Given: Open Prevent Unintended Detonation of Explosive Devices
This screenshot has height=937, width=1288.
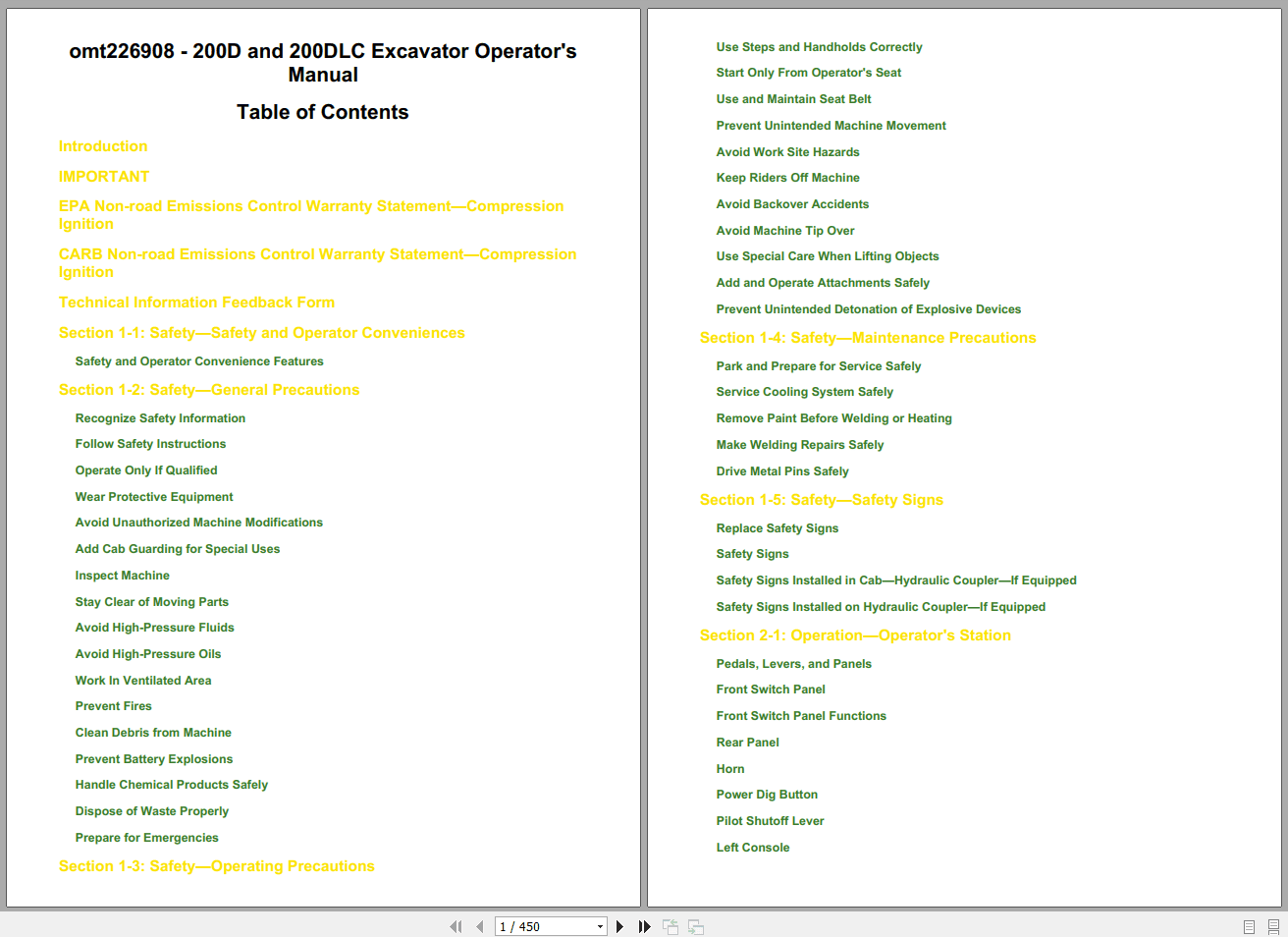Looking at the screenshot, I should [869, 309].
